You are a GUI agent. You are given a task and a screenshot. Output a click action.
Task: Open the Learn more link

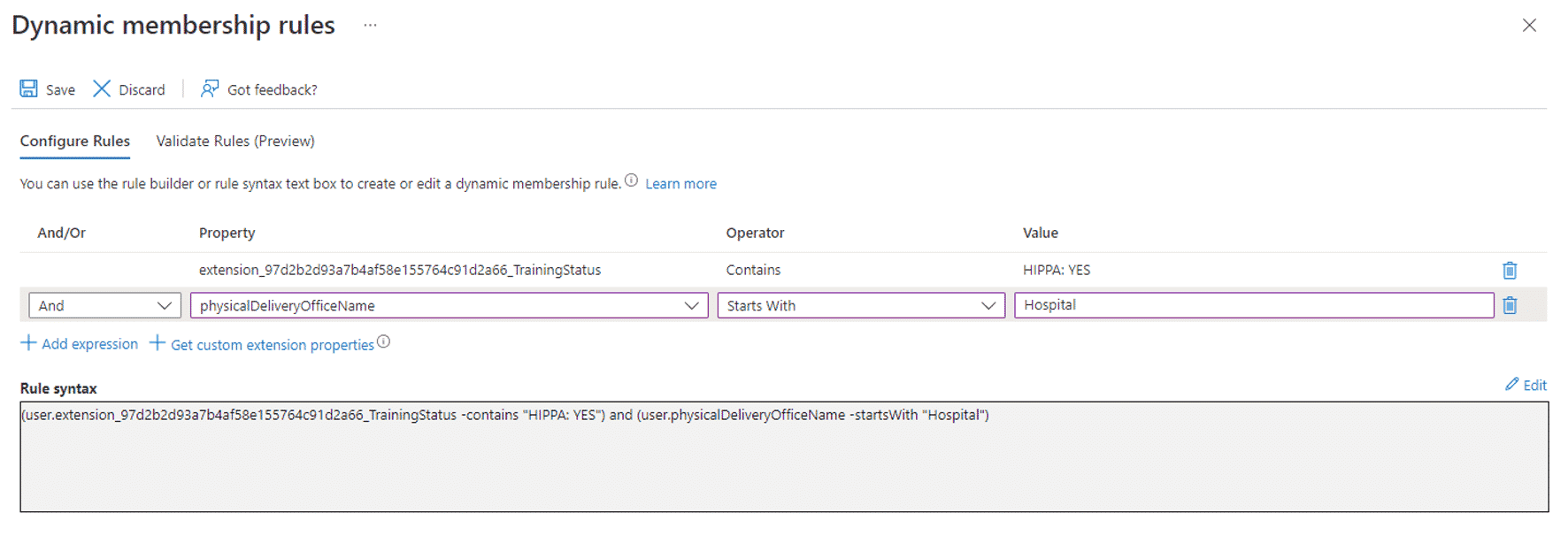680,184
